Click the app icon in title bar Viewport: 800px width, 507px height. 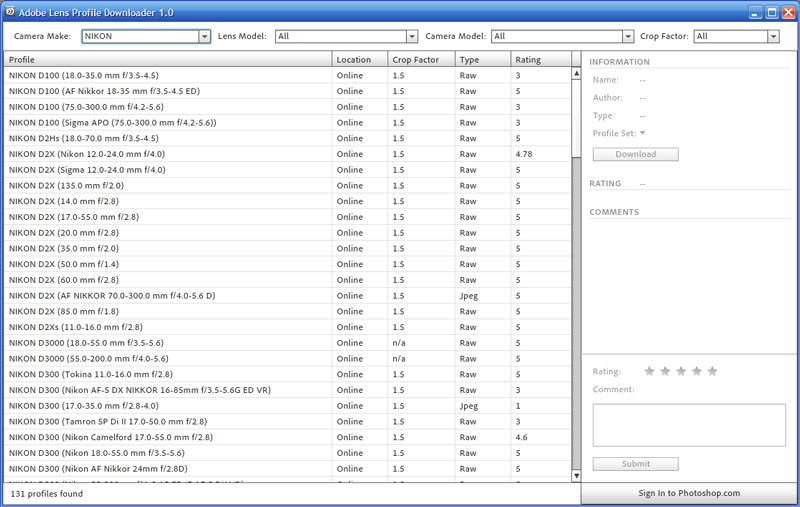tap(9, 12)
